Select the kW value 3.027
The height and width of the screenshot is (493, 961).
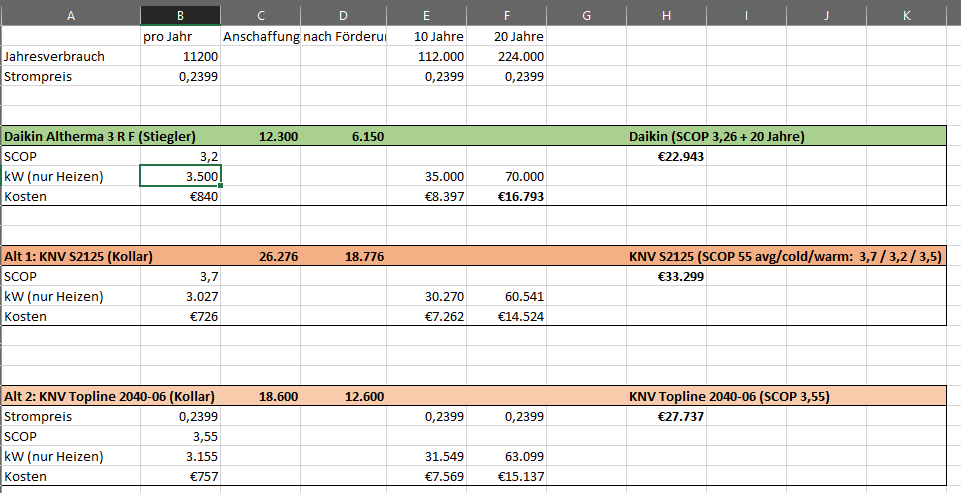pos(180,296)
